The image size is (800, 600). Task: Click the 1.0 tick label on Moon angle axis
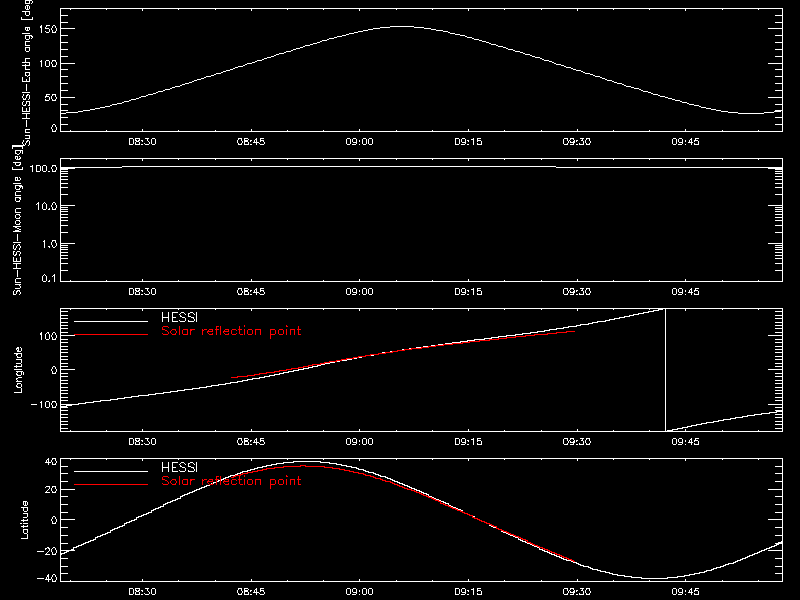(x=49, y=244)
